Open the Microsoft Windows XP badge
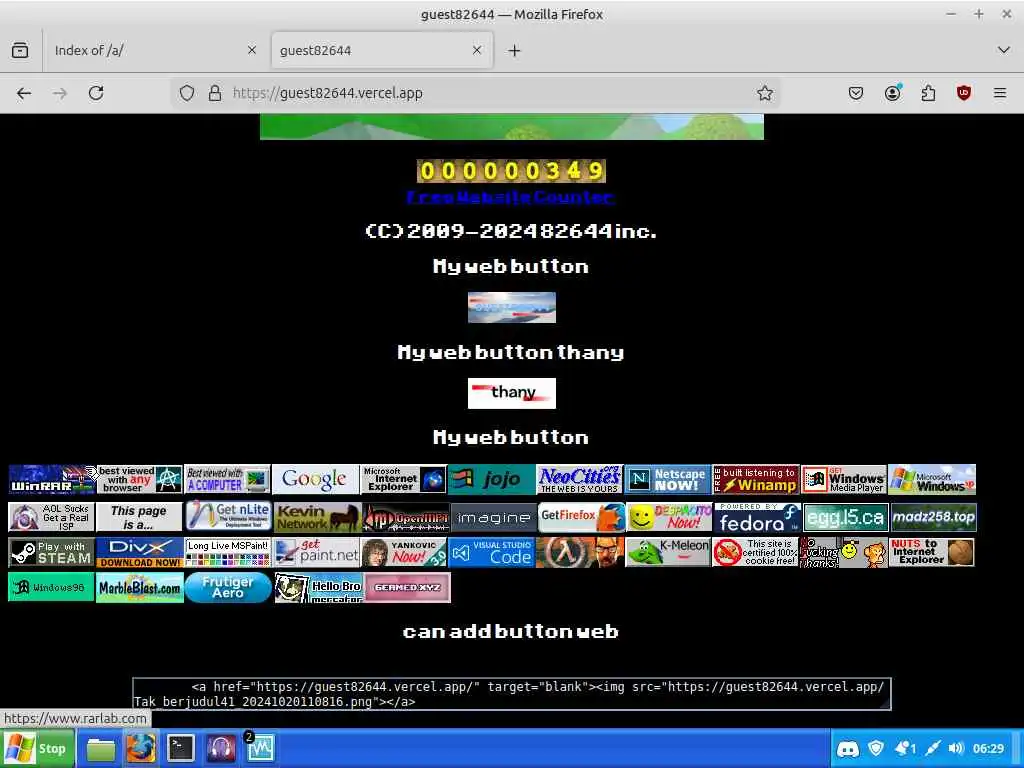1024x768 pixels. [932, 479]
